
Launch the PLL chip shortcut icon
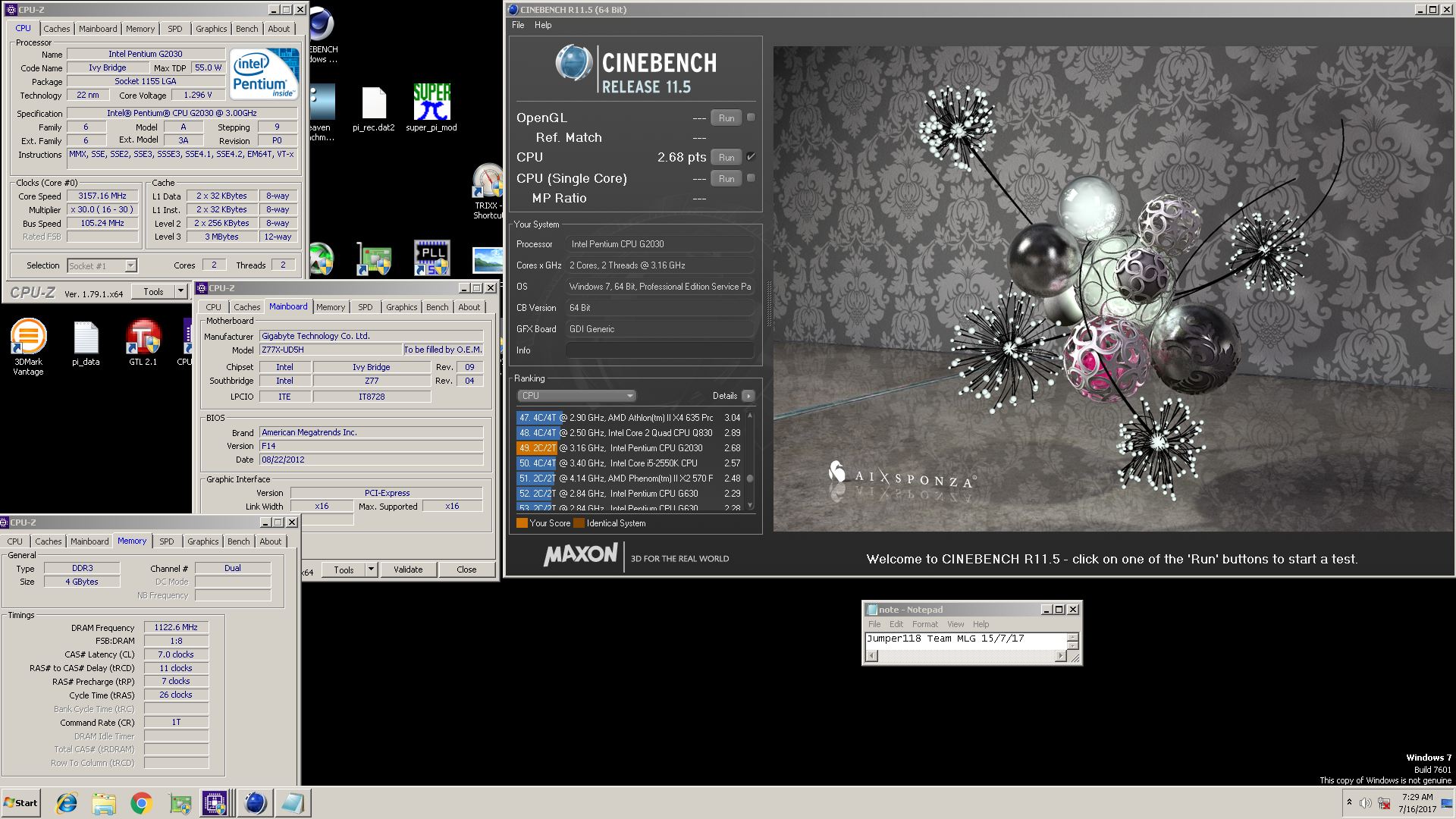431,258
